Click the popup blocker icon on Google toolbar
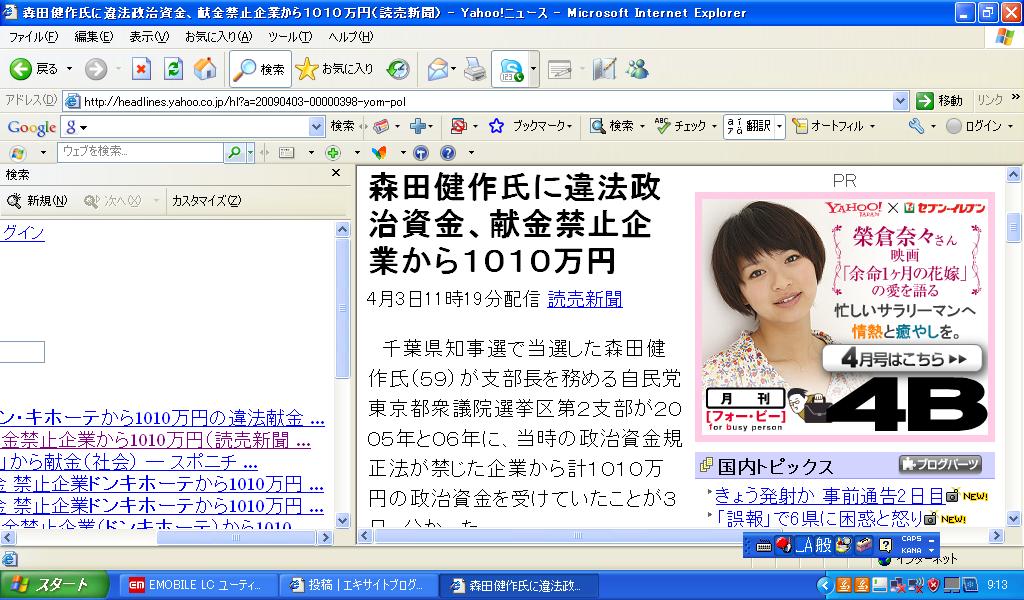The height and width of the screenshot is (600, 1024). (x=458, y=126)
